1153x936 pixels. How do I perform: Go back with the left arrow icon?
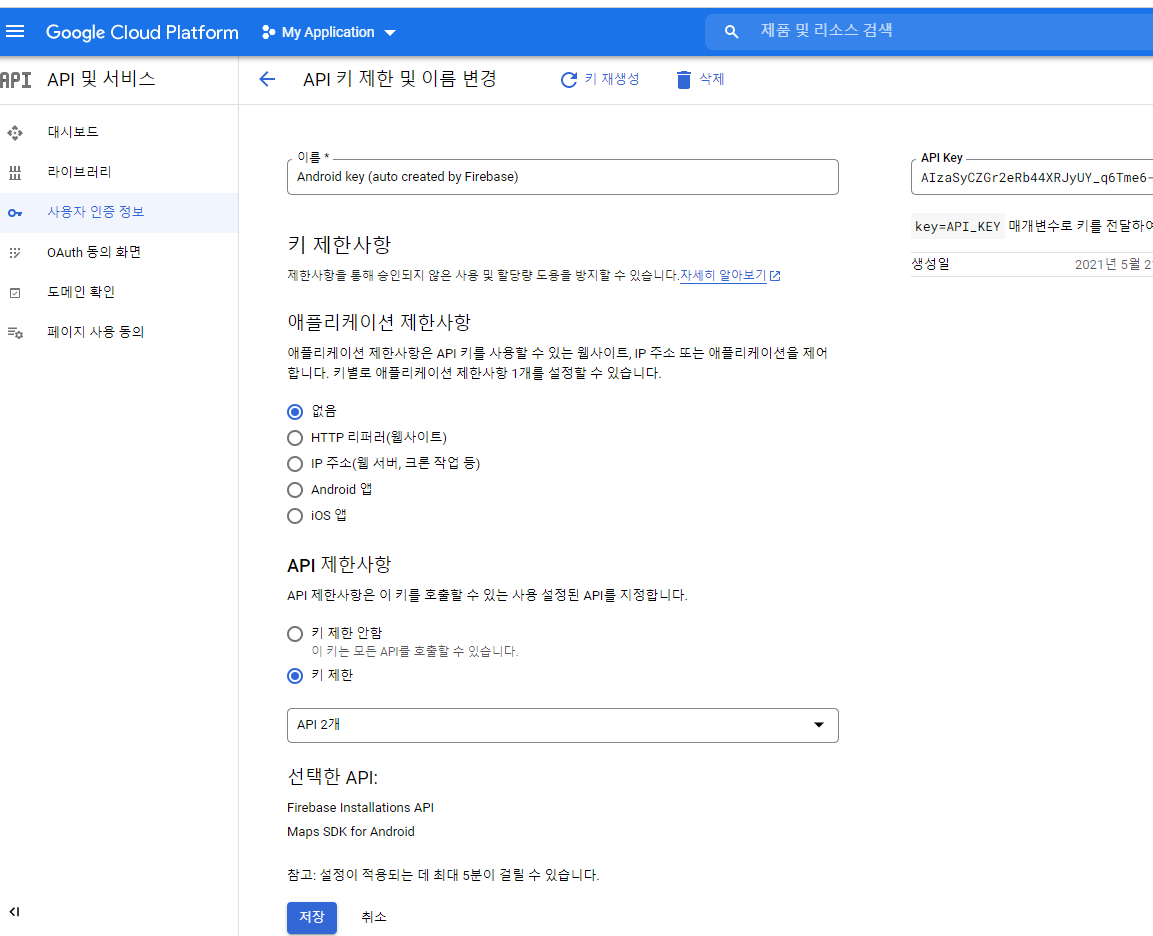(267, 79)
